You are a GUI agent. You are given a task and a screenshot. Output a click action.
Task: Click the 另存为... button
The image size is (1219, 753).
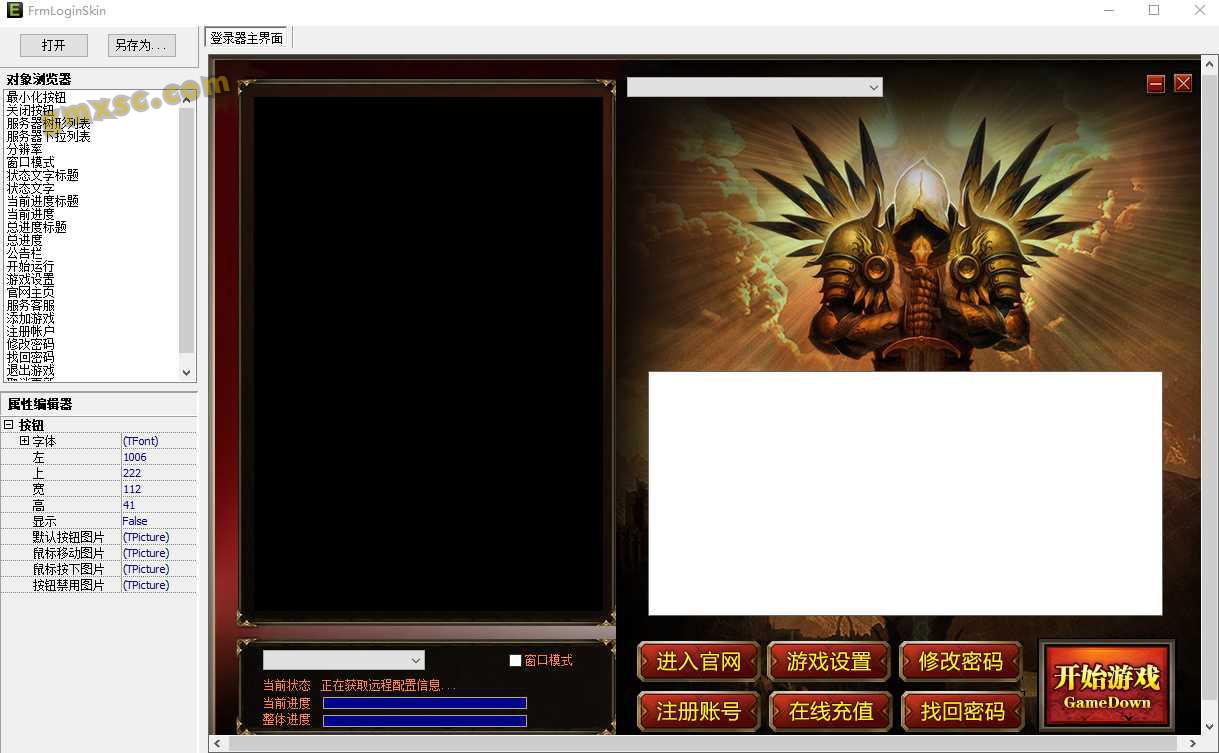pos(142,45)
